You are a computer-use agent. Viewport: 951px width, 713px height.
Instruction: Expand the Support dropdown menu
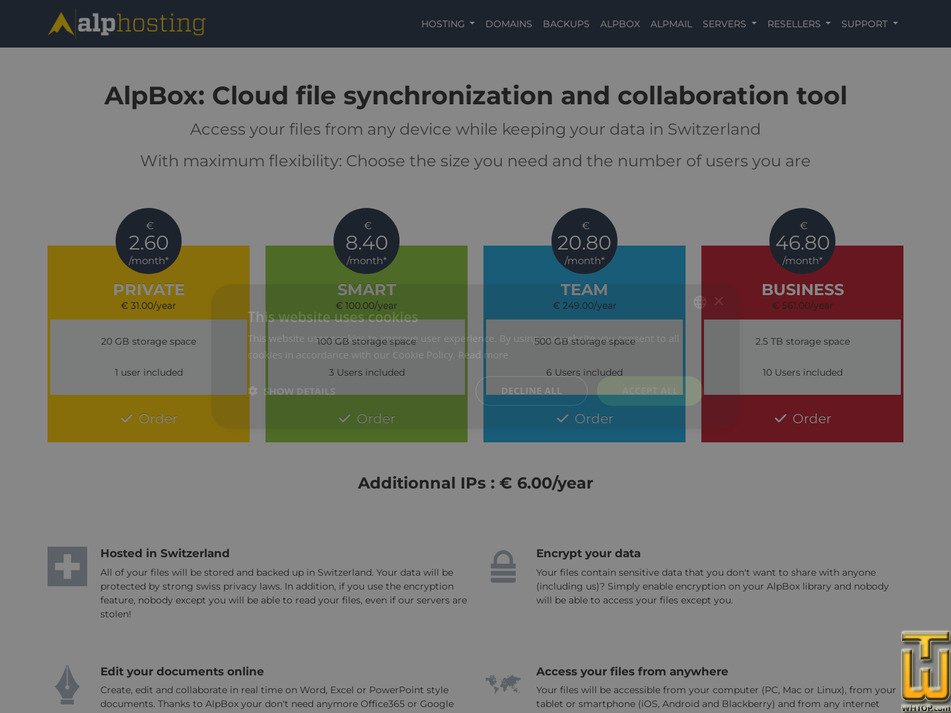[869, 24]
